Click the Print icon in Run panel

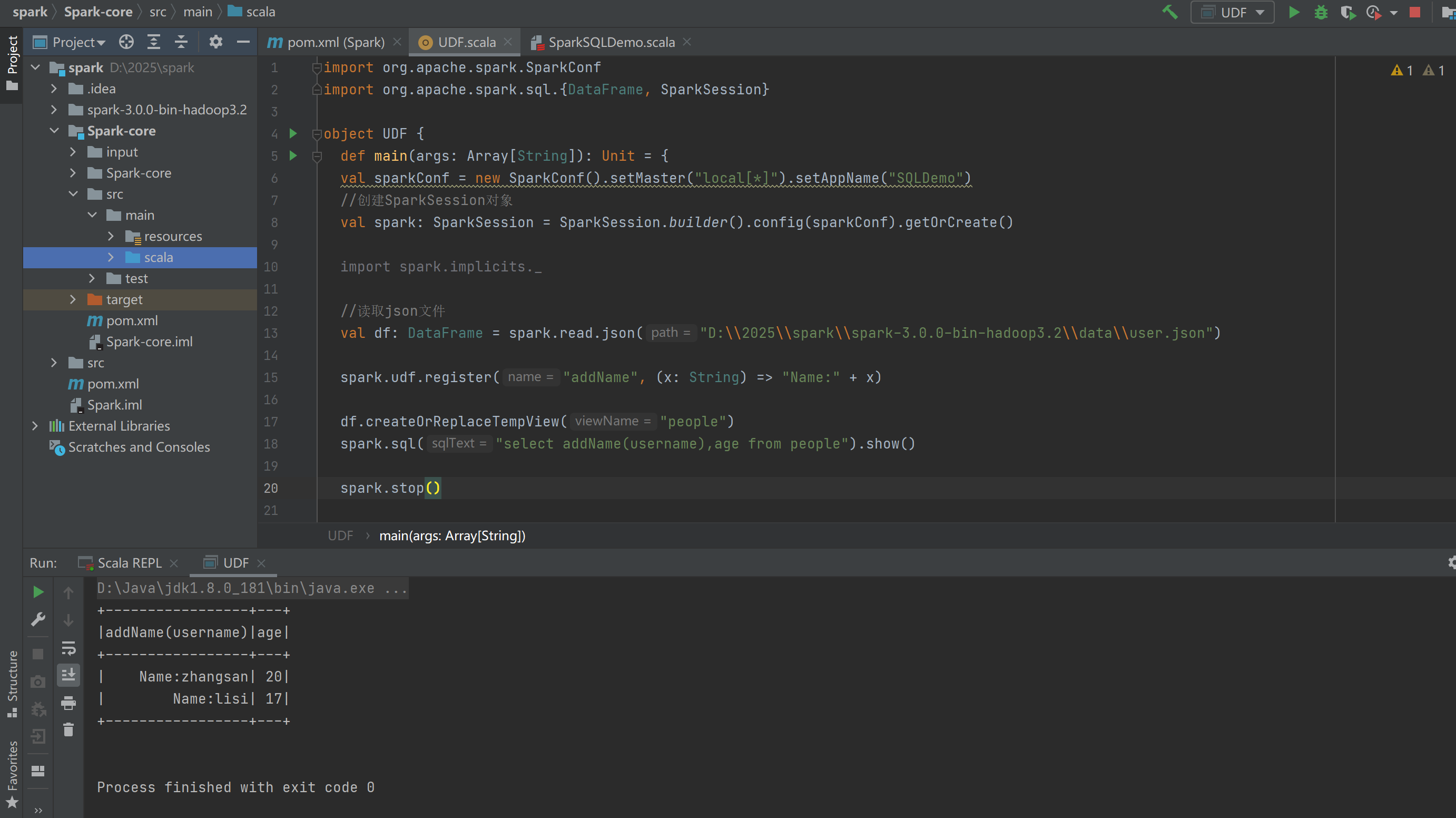68,703
